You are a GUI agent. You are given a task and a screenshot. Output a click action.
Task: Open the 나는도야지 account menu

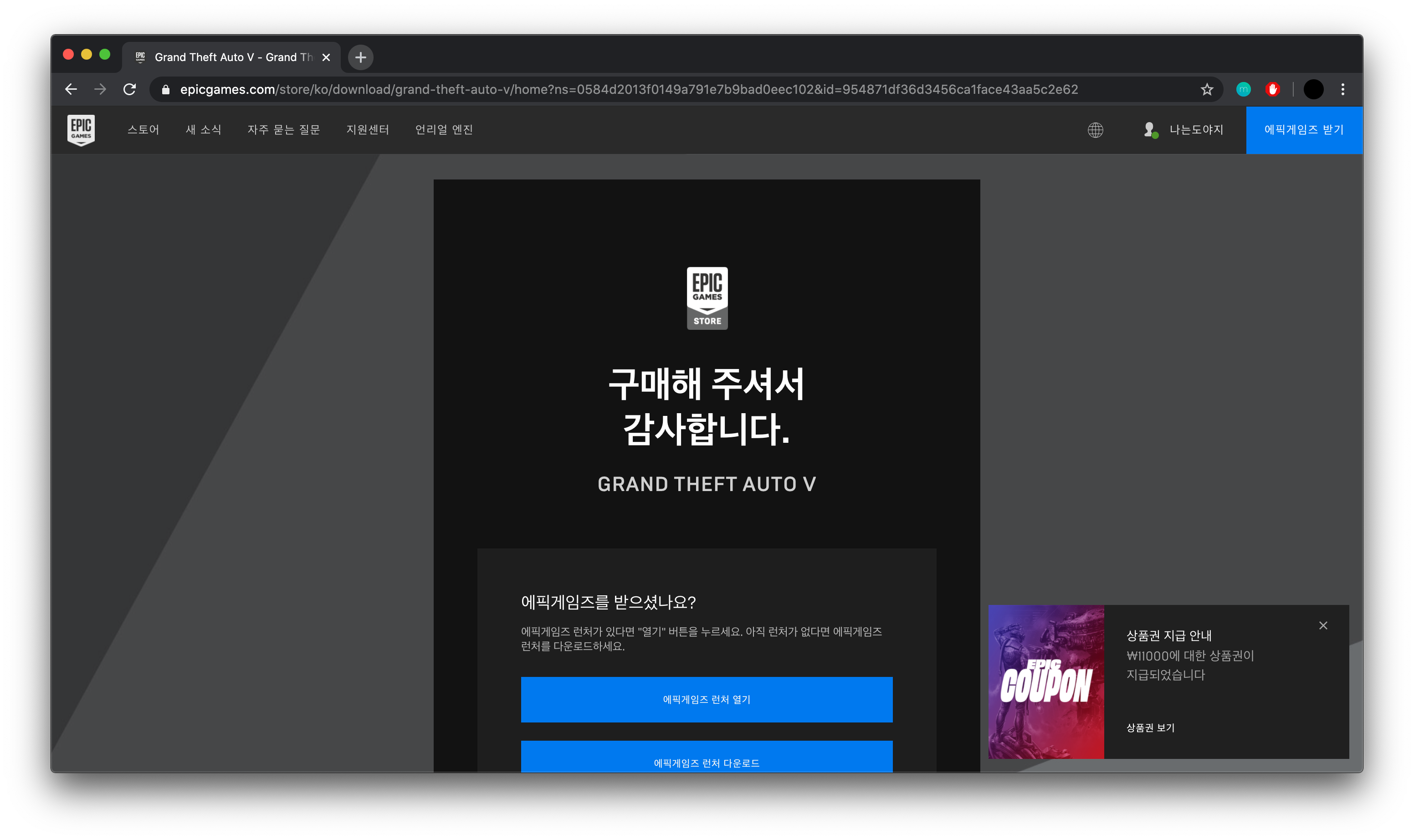1196,130
